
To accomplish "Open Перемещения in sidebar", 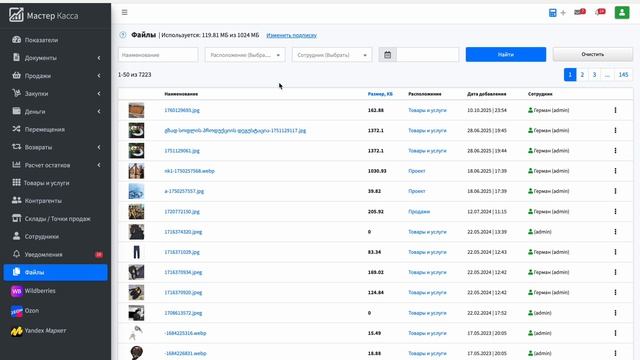I will coord(56,129).
